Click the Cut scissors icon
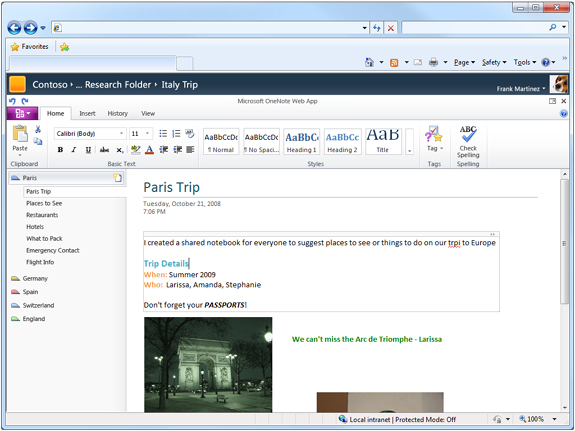Image resolution: width=575 pixels, height=431 pixels. [38, 129]
